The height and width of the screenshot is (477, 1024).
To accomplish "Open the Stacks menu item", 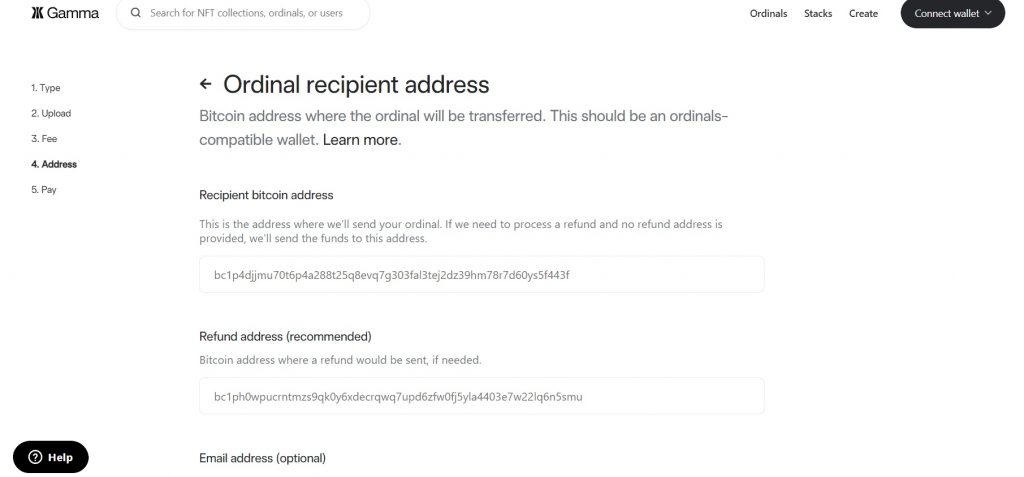I will 818,14.
